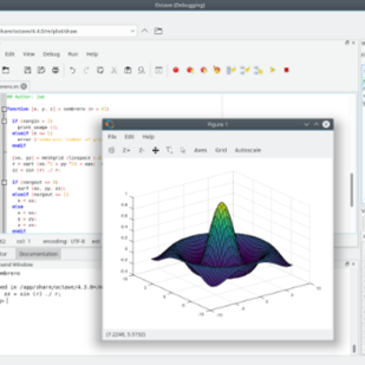
Task: Click the debugger Step icon
Action: (x=231, y=70)
